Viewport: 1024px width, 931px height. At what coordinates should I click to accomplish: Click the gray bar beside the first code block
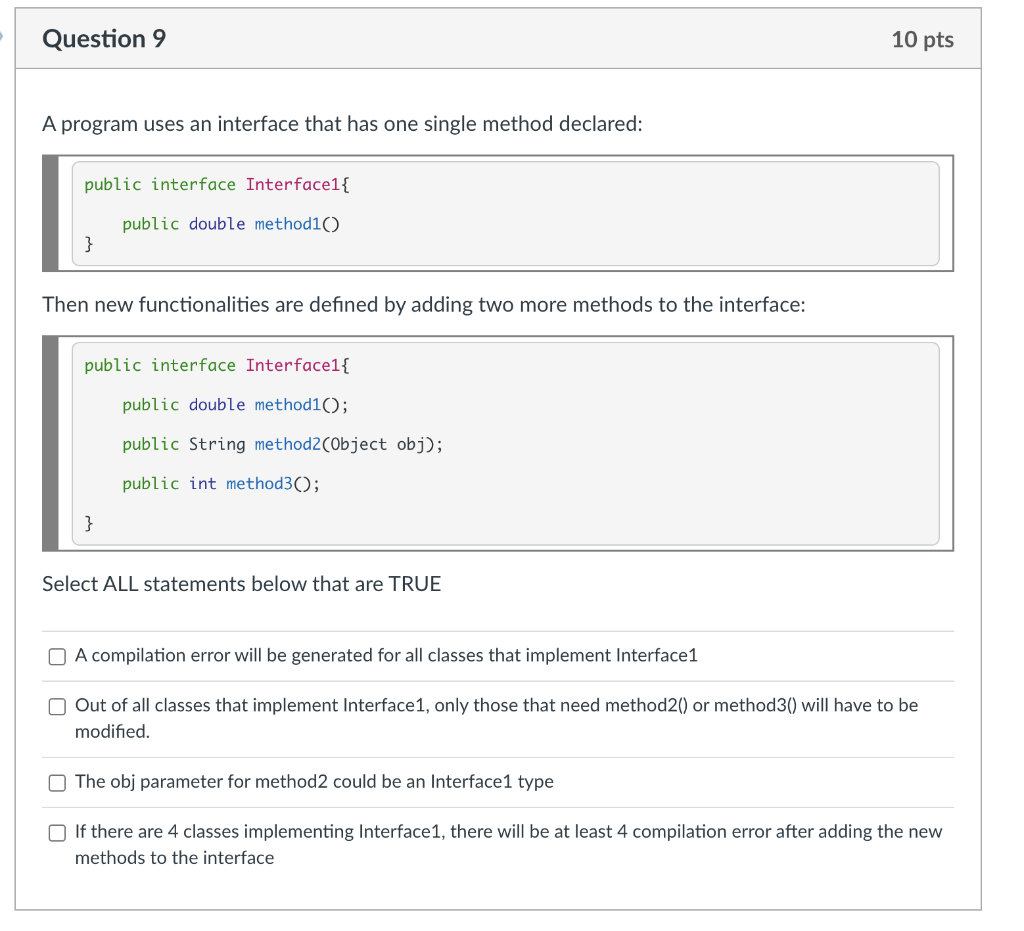coord(52,213)
